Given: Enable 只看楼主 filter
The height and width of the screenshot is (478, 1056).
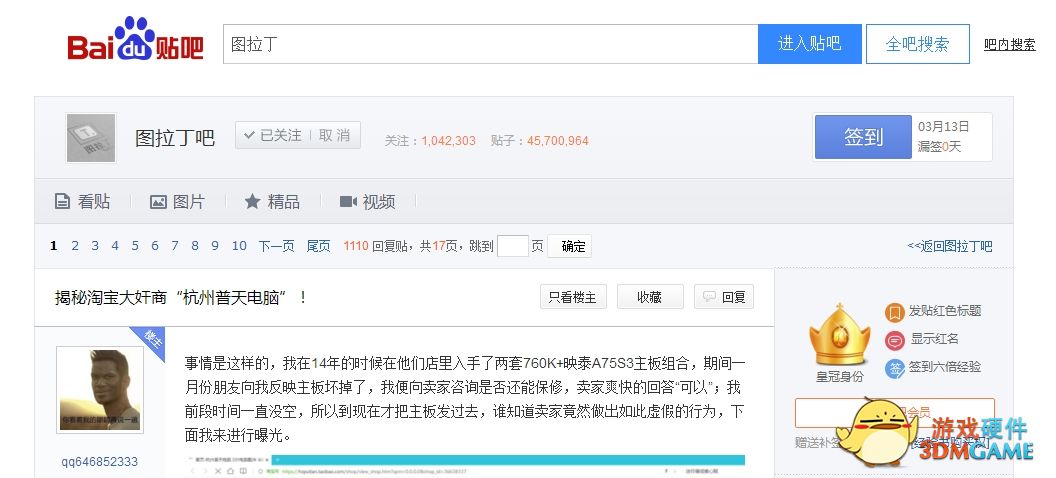Looking at the screenshot, I should [572, 297].
